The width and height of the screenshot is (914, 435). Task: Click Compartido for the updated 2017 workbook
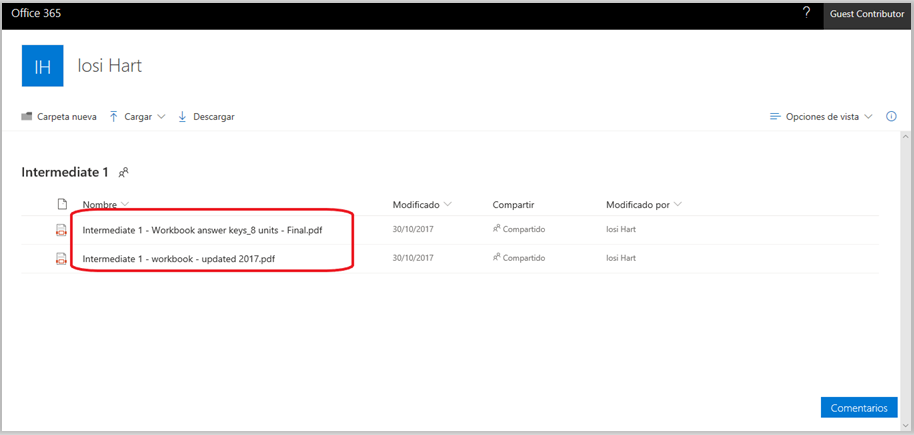519,258
